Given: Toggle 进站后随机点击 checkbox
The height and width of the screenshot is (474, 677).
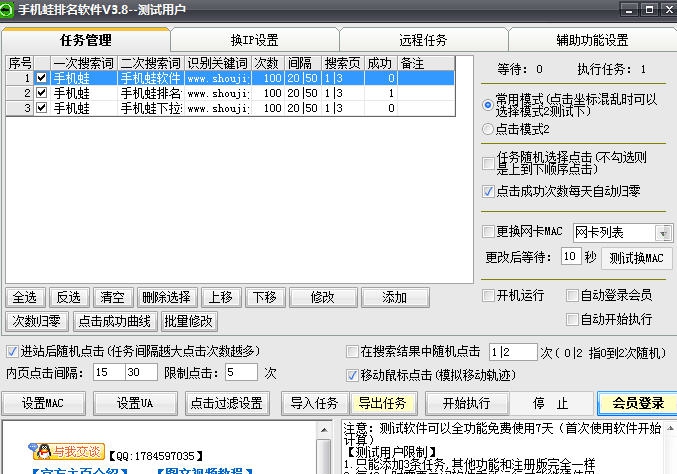Looking at the screenshot, I should (12, 351).
